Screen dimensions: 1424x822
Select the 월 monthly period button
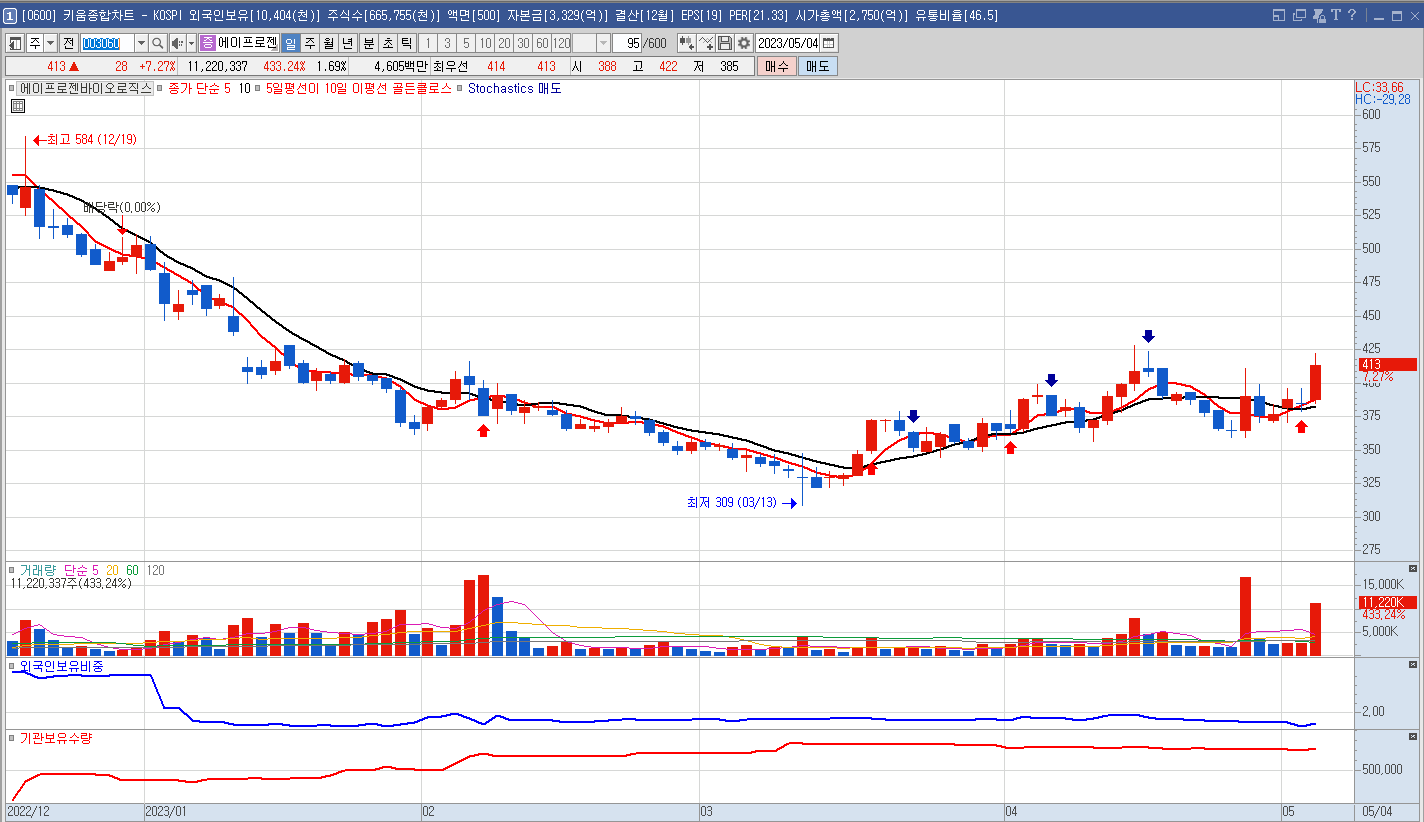coord(328,43)
